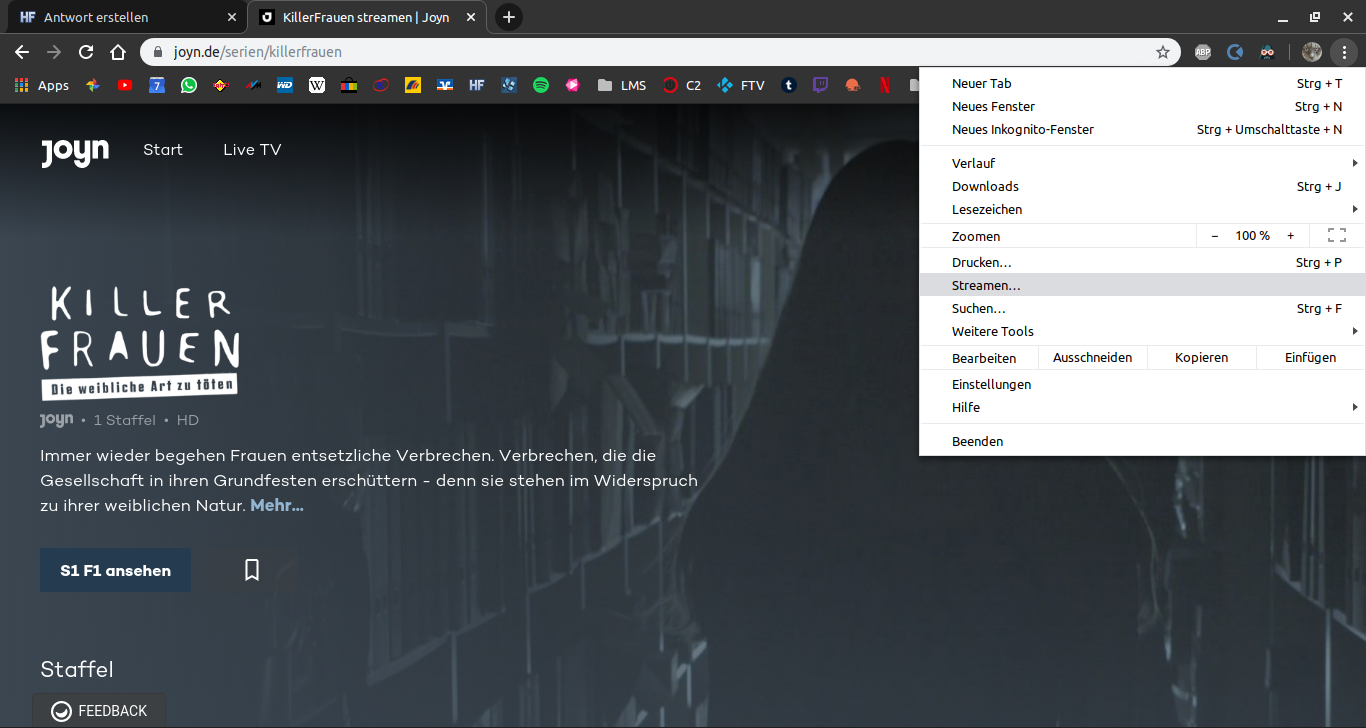View site security info via padlock icon
1366x728 pixels.
click(x=157, y=52)
